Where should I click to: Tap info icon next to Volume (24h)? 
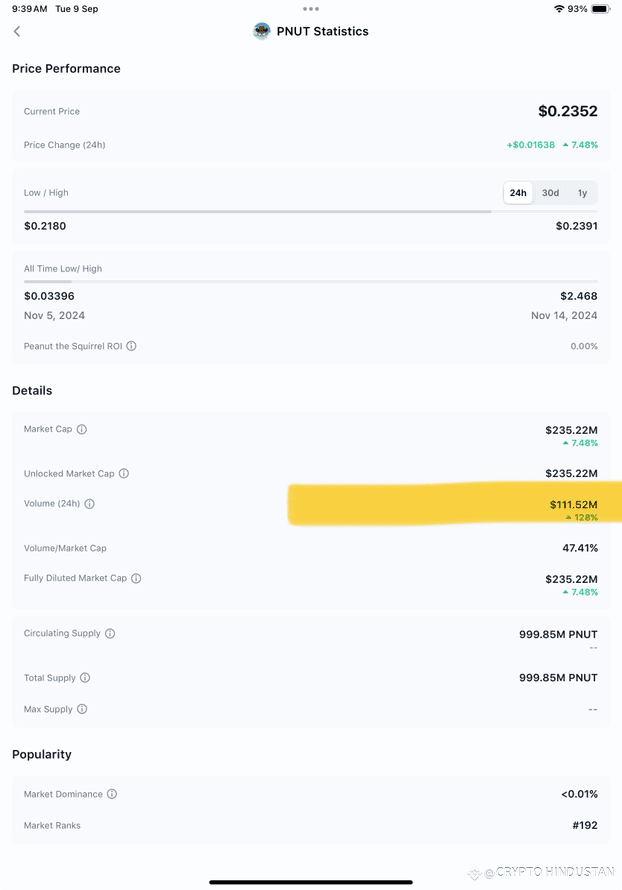tap(90, 503)
